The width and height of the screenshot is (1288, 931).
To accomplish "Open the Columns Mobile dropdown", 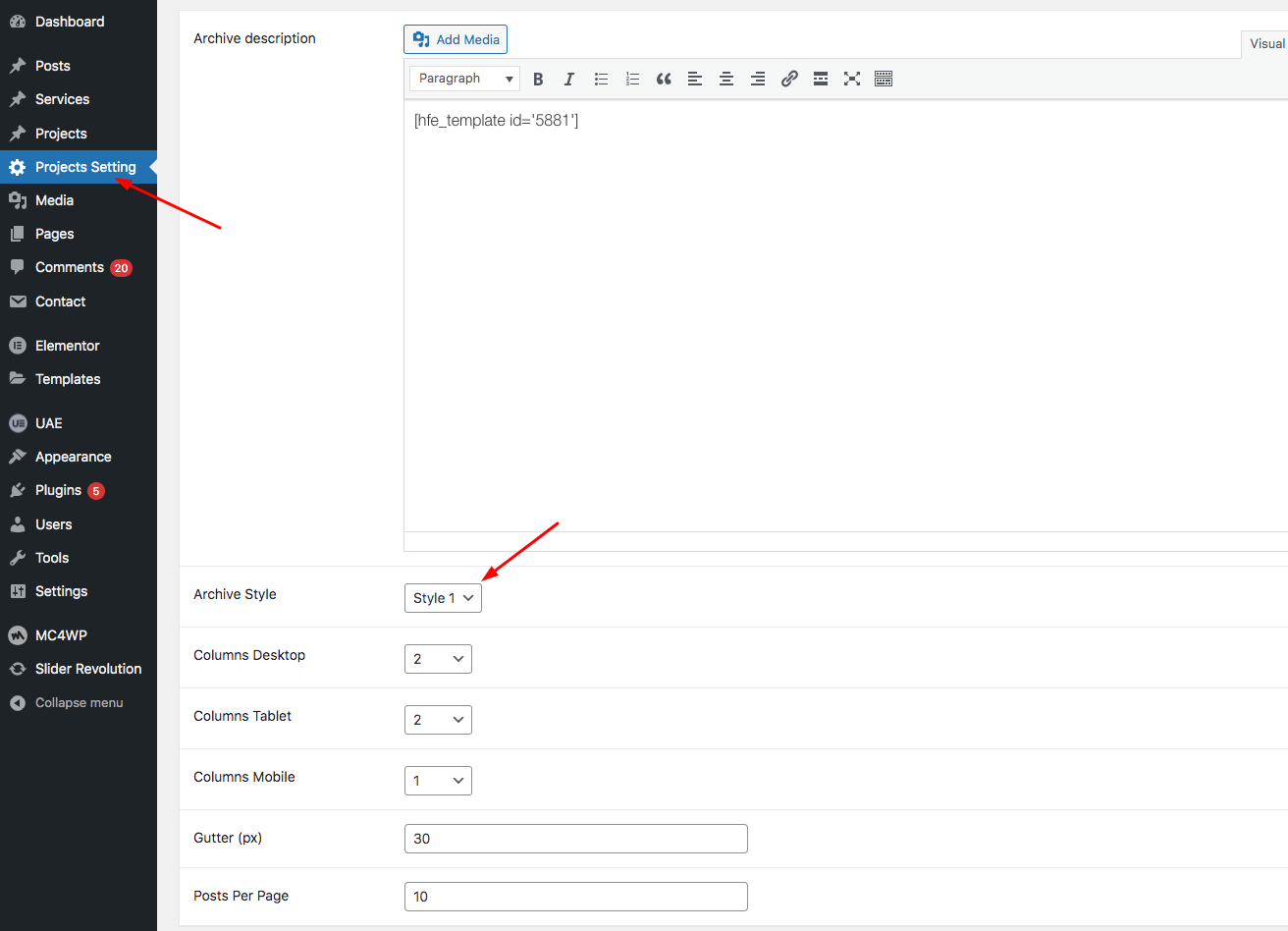I will click(x=438, y=781).
